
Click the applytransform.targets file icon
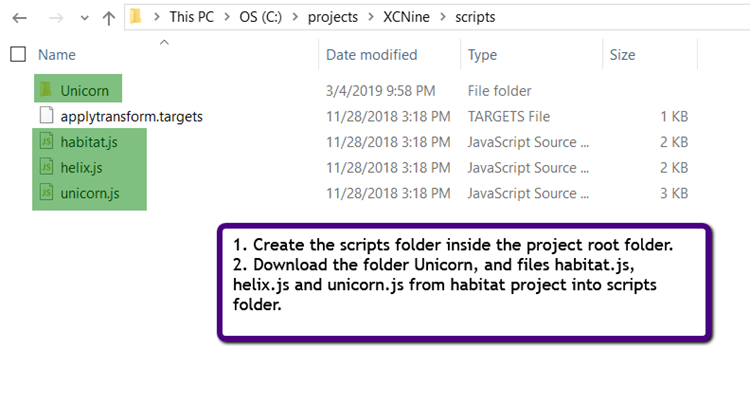46,115
